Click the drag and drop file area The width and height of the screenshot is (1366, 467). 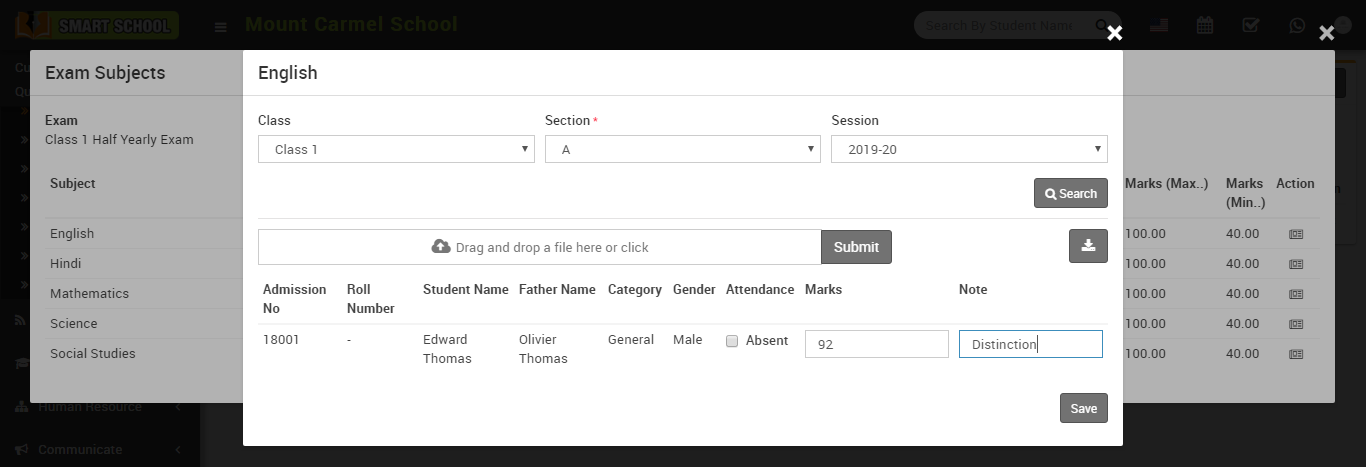[x=539, y=247]
